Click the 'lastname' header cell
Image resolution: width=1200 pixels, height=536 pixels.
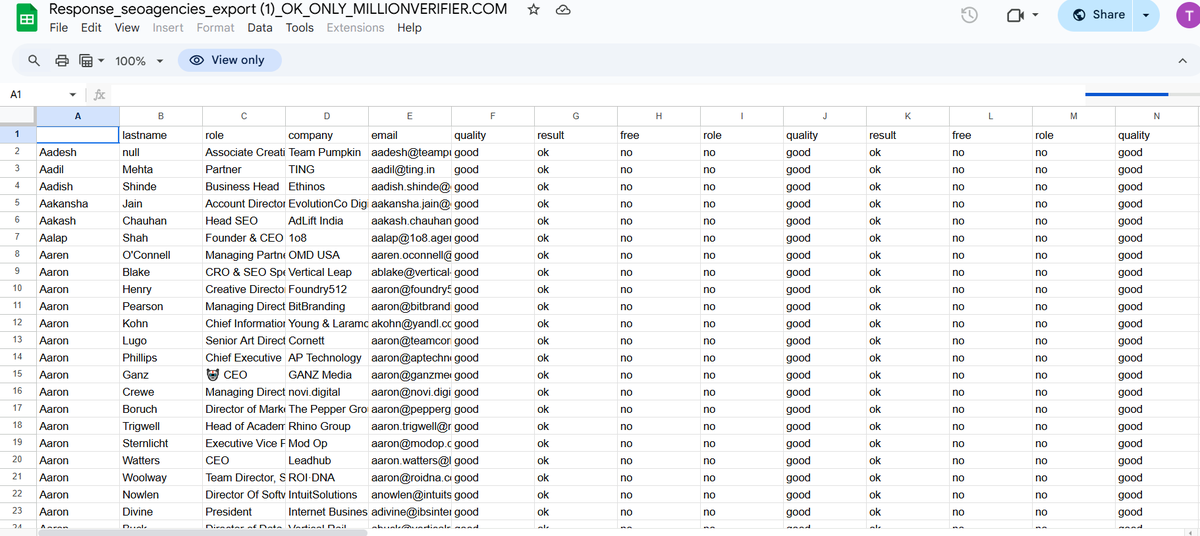160,135
